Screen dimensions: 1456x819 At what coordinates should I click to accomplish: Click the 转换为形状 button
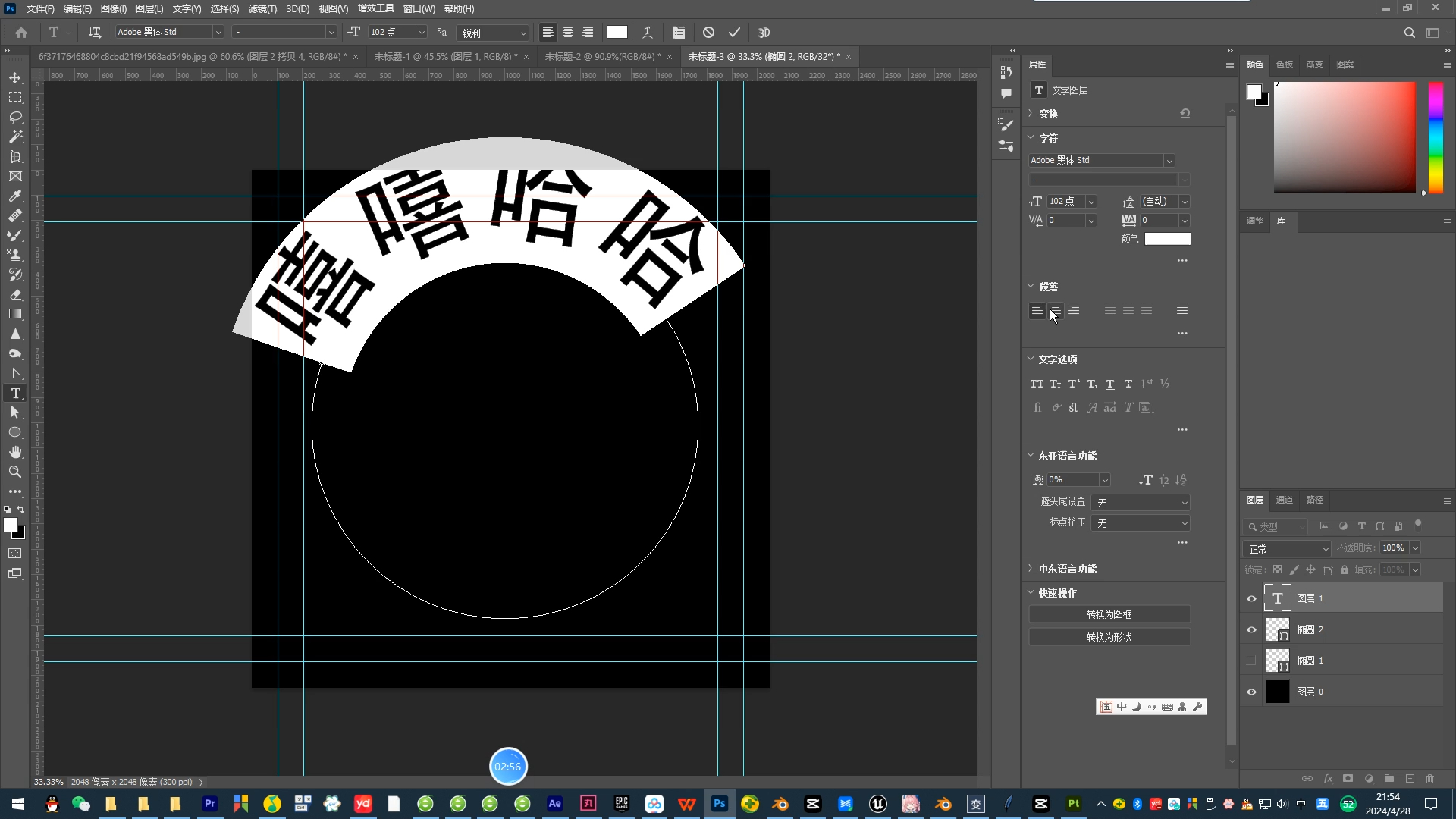(x=1109, y=636)
